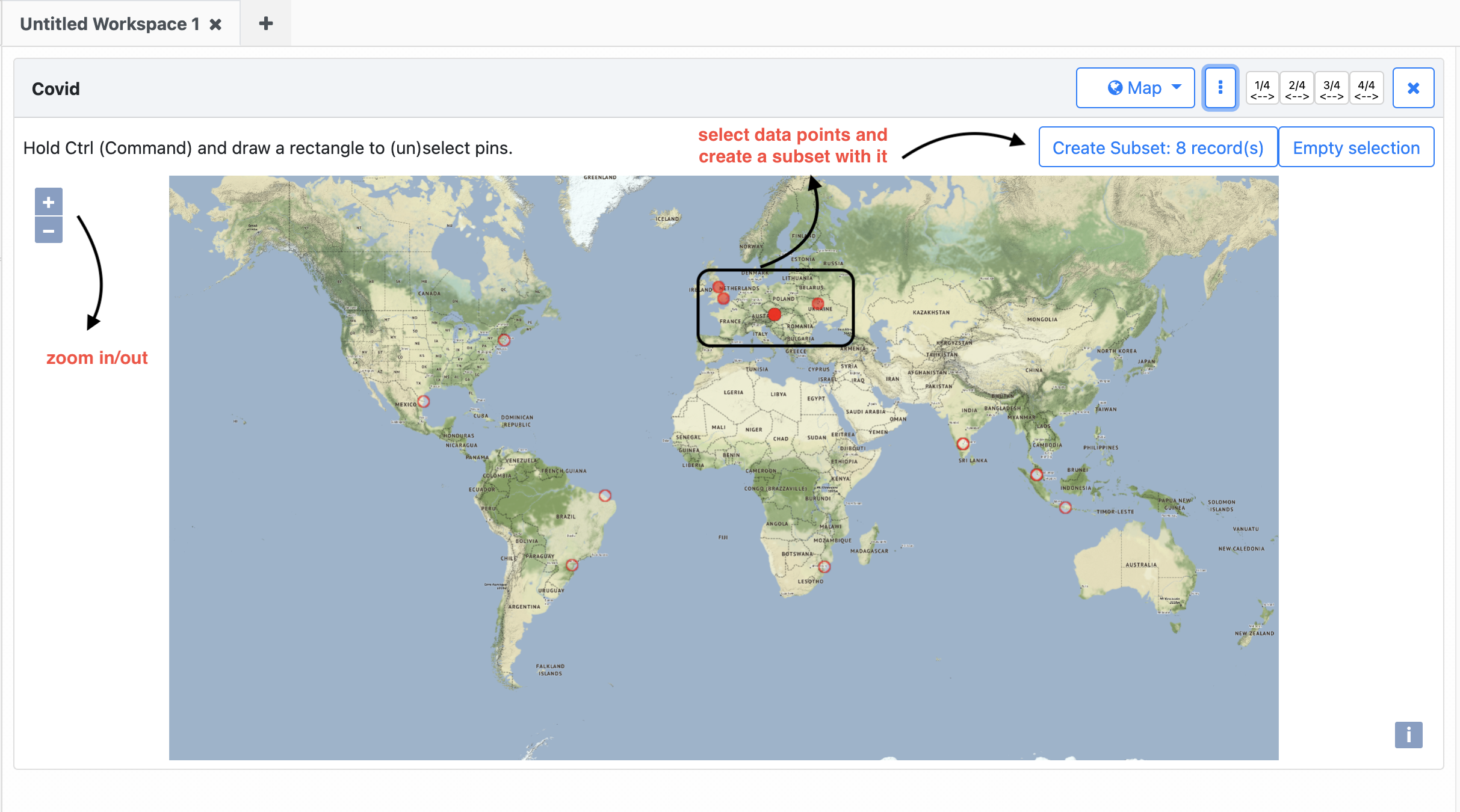This screenshot has height=812, width=1460.
Task: Click the pin in southern India
Action: point(963,444)
